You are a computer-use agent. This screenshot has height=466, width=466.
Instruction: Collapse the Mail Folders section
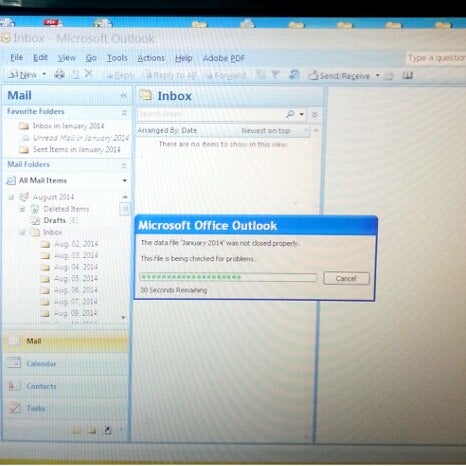click(124, 165)
